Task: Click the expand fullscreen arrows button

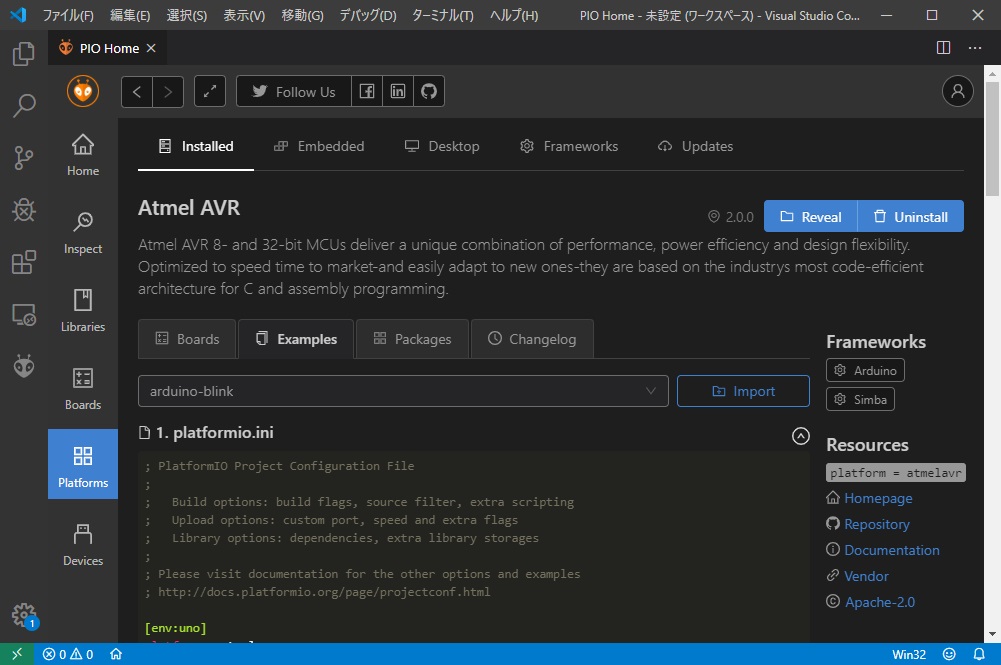Action: [x=210, y=91]
